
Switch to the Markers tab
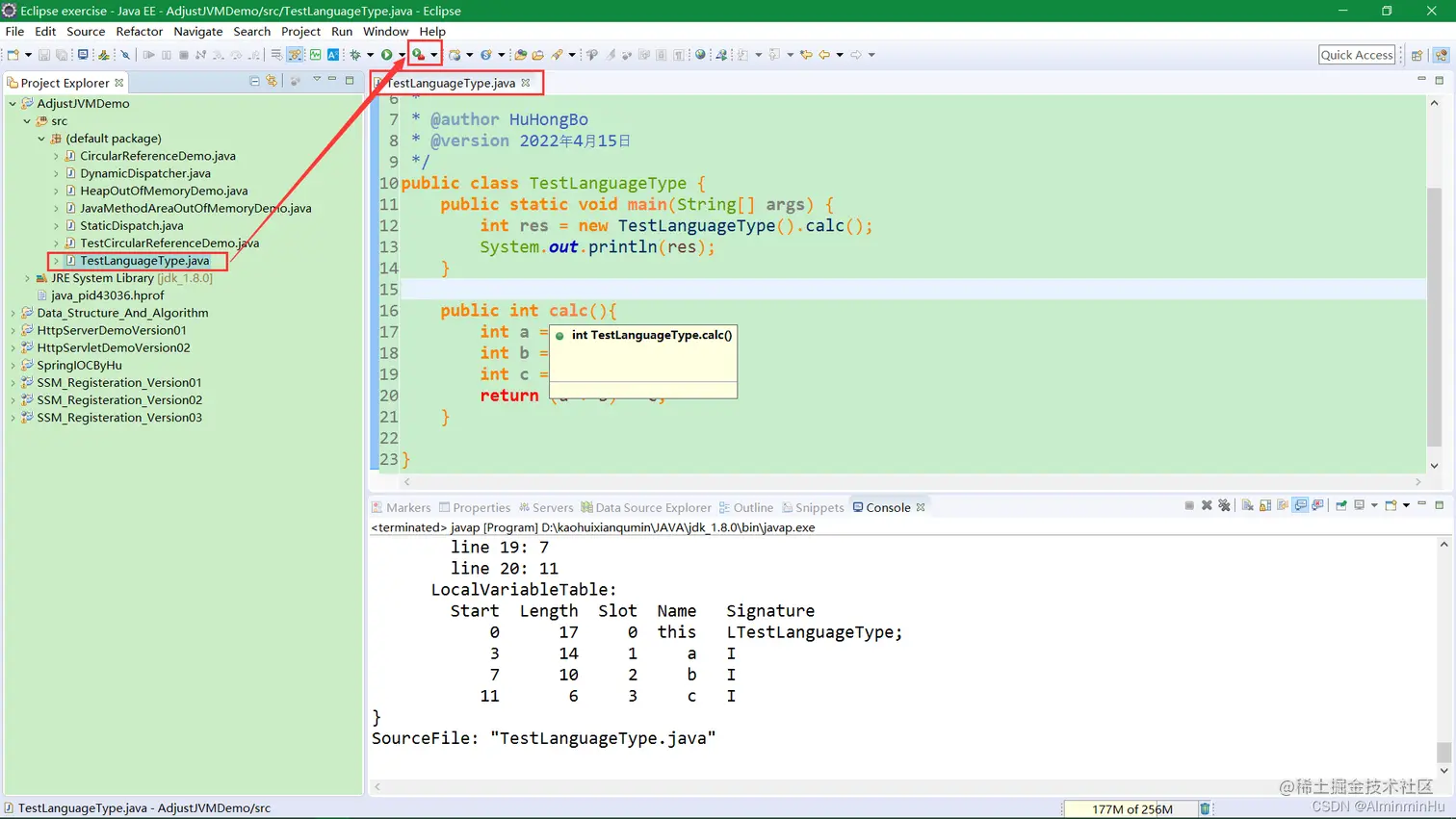(402, 507)
